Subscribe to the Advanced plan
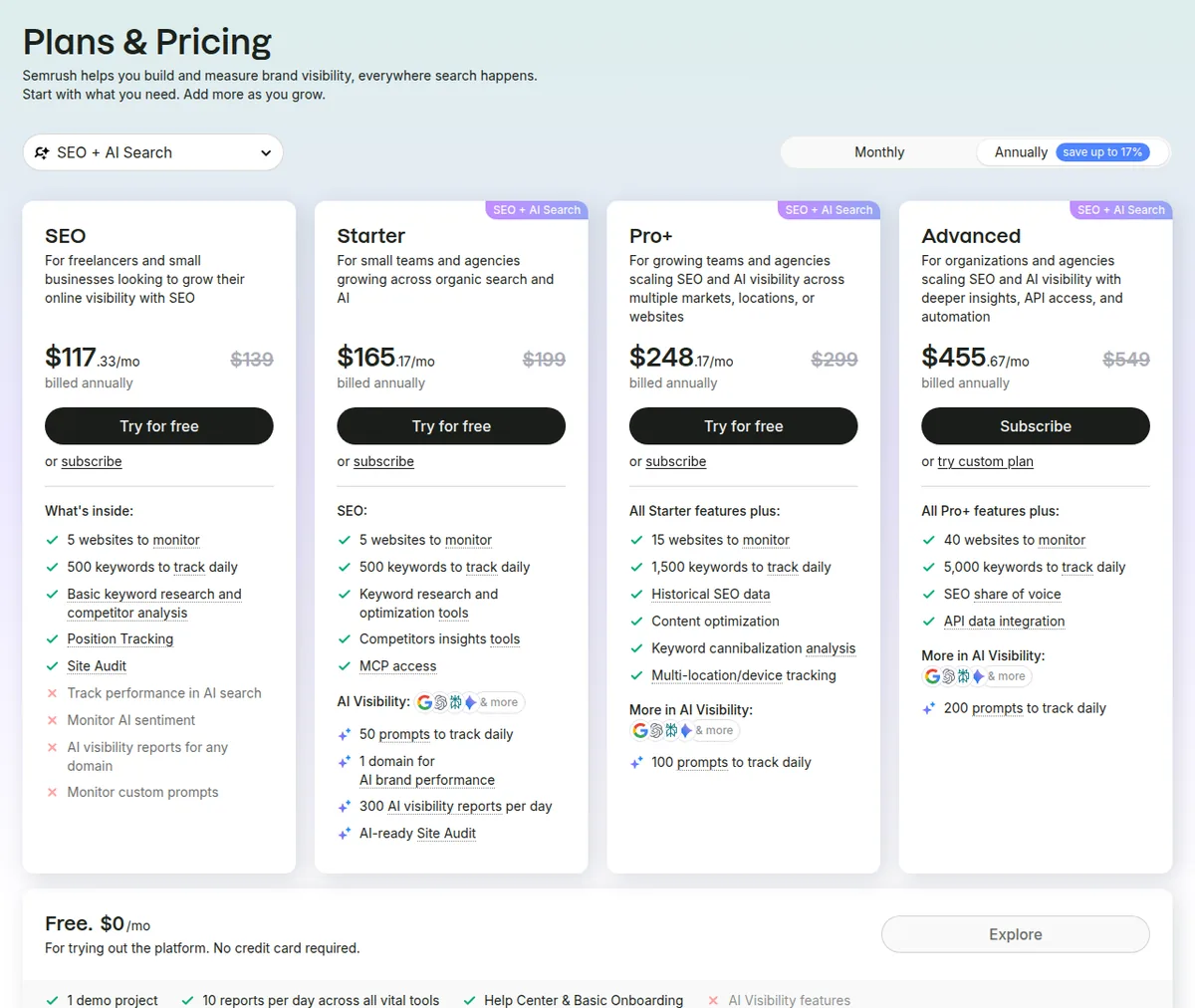The width and height of the screenshot is (1195, 1008). point(1036,426)
